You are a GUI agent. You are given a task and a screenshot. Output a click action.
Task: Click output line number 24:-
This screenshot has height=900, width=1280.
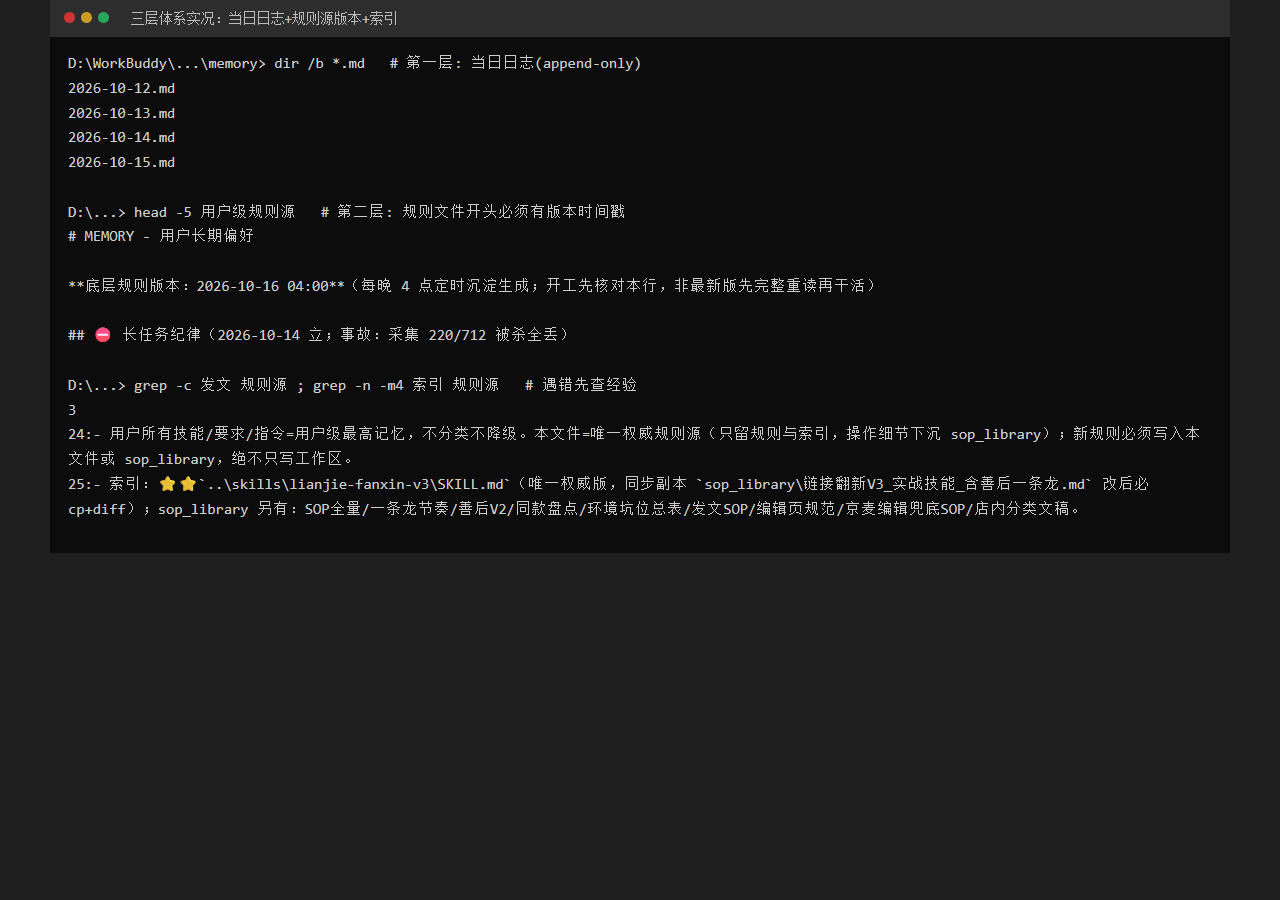click(x=85, y=434)
